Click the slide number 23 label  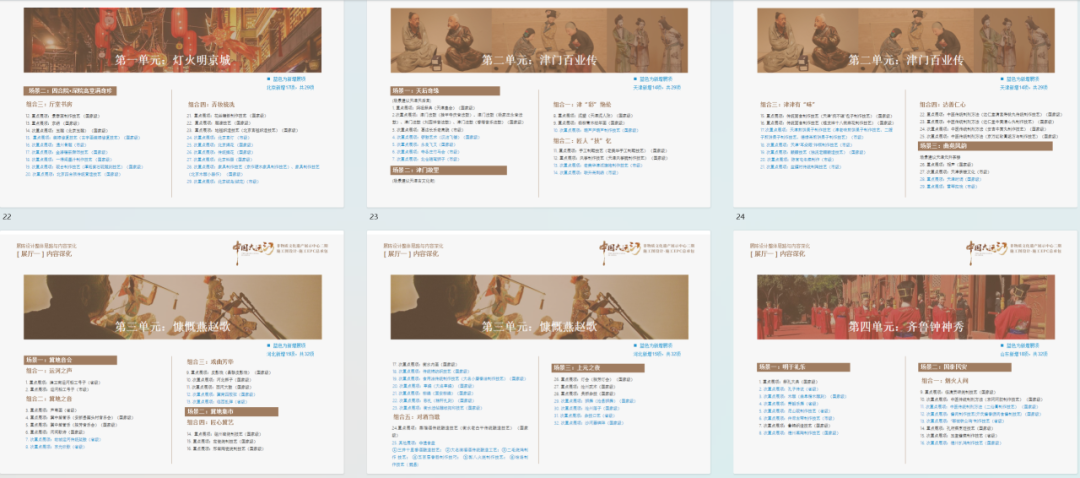(x=374, y=217)
